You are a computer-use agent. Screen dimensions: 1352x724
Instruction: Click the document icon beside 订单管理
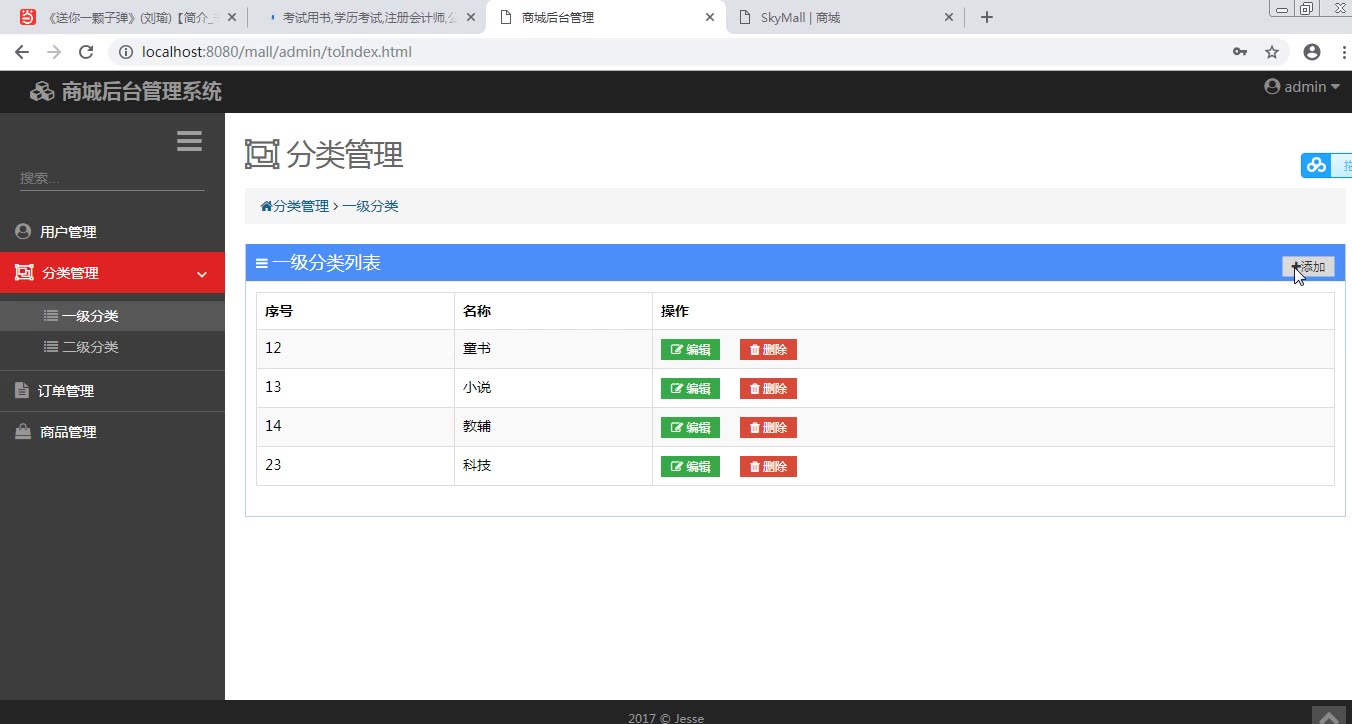tap(22, 390)
